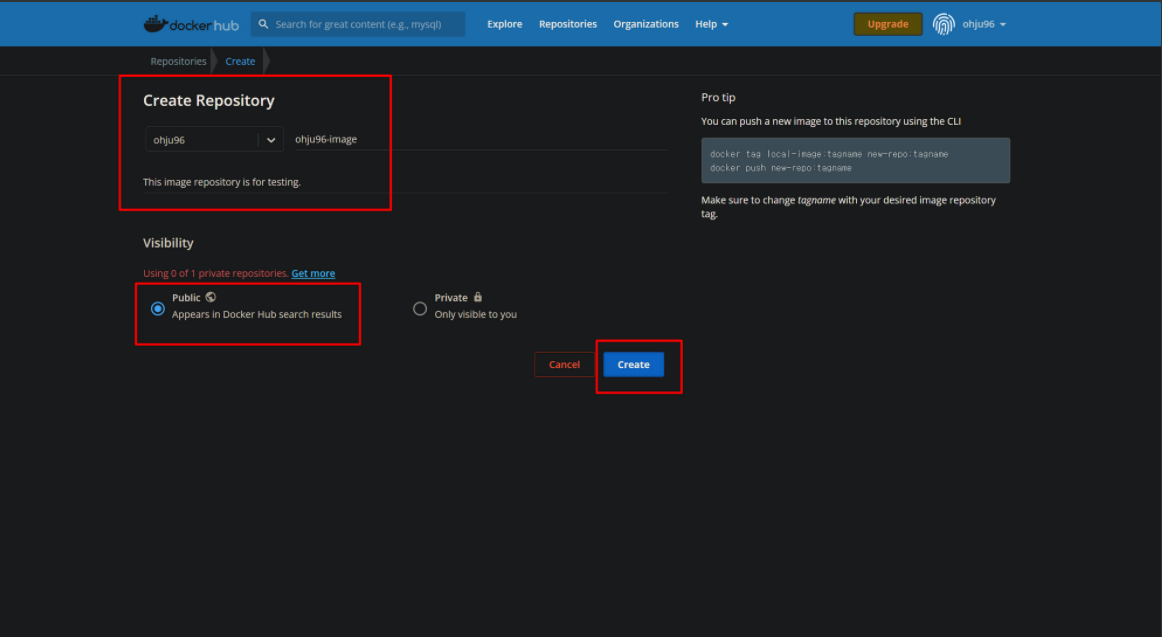Select the Private visibility radio button
Viewport: 1162px width, 637px height.
pos(419,308)
